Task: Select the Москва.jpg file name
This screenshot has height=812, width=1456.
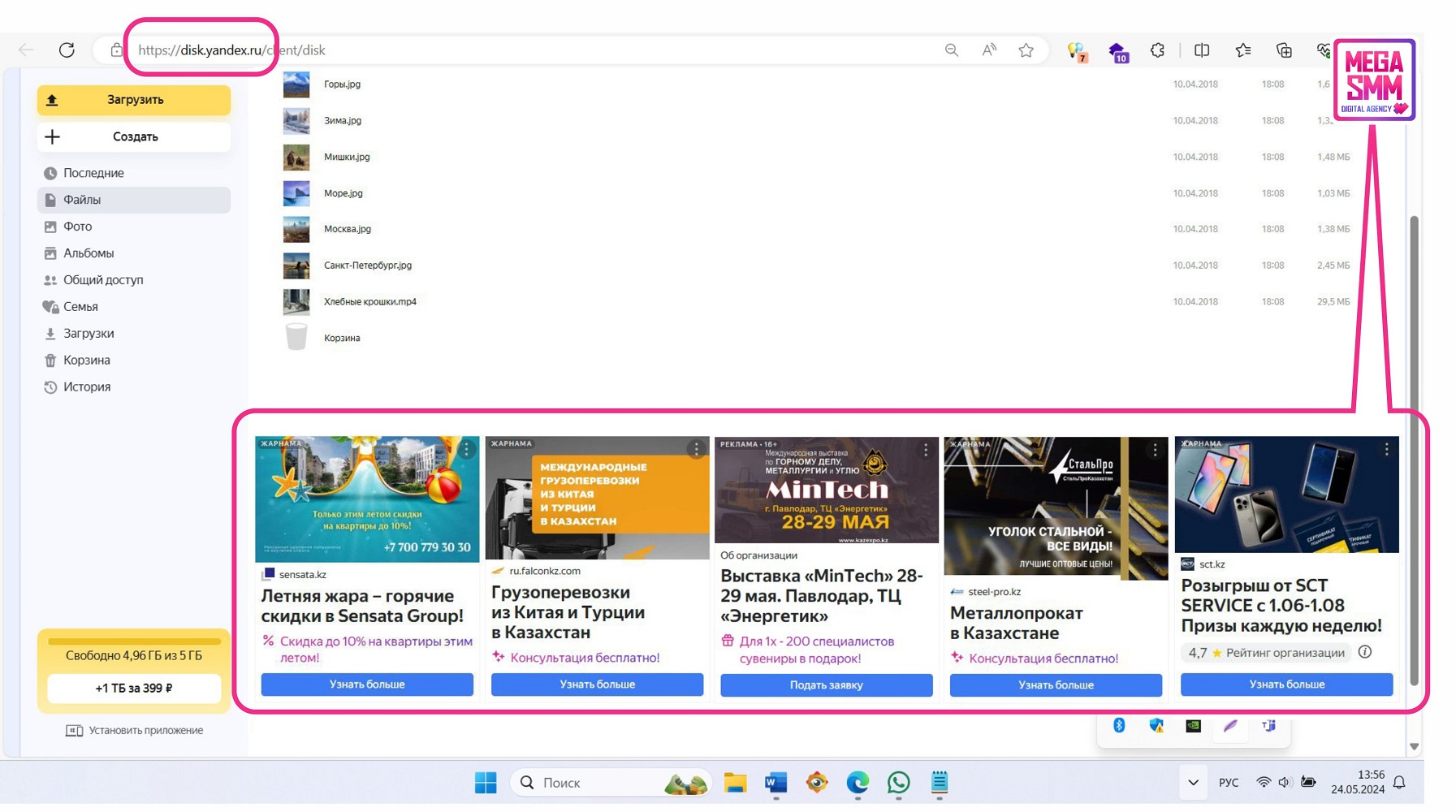Action: point(348,229)
